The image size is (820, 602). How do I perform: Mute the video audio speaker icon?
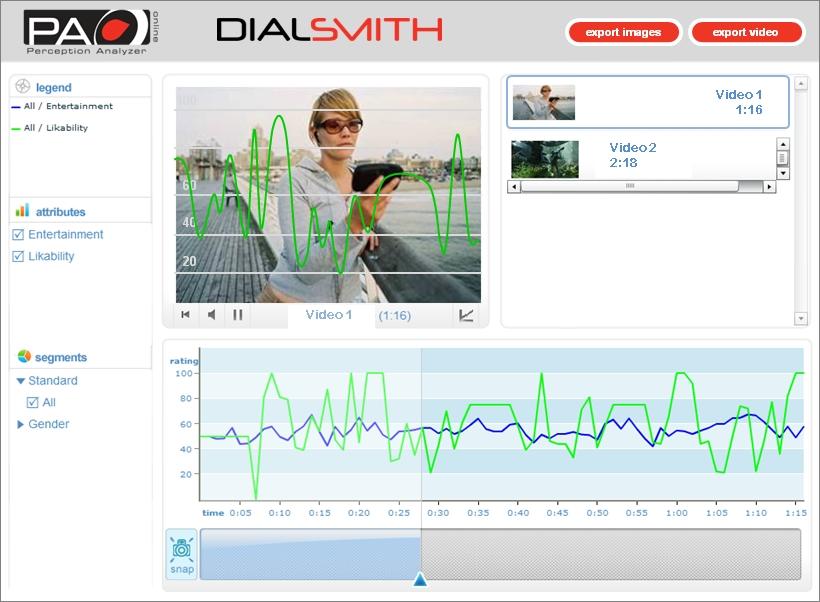(x=211, y=314)
